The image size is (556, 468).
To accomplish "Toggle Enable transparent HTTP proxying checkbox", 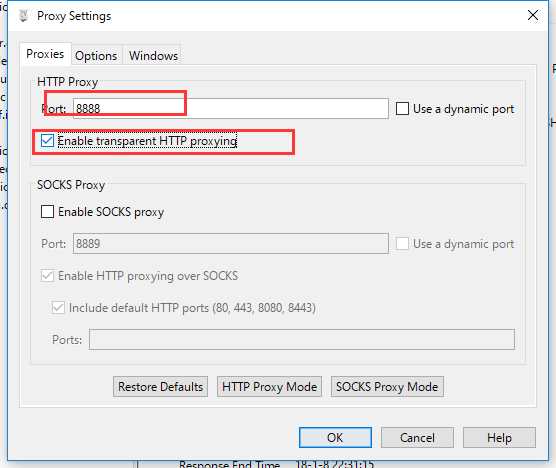I will pyautogui.click(x=48, y=141).
